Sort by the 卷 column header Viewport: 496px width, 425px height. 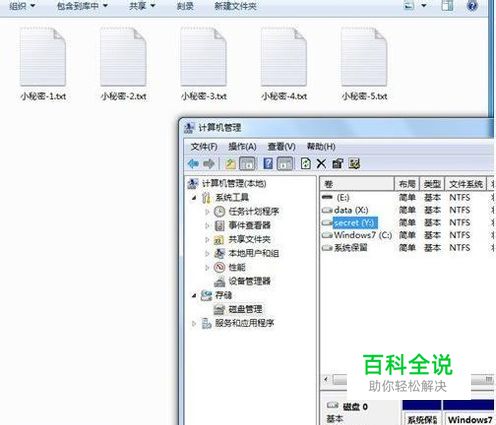(357, 184)
